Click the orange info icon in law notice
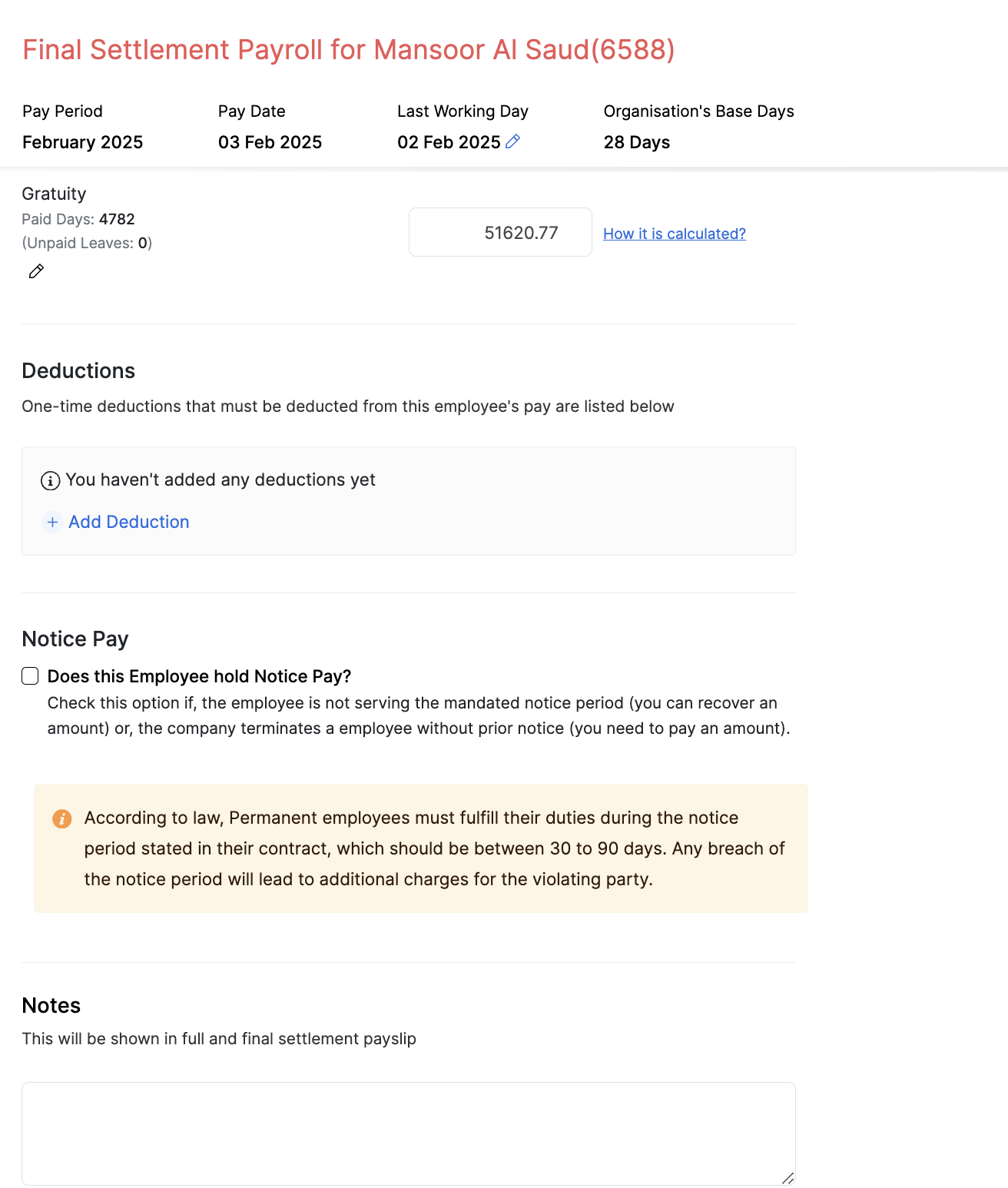1008x1188 pixels. [x=62, y=818]
